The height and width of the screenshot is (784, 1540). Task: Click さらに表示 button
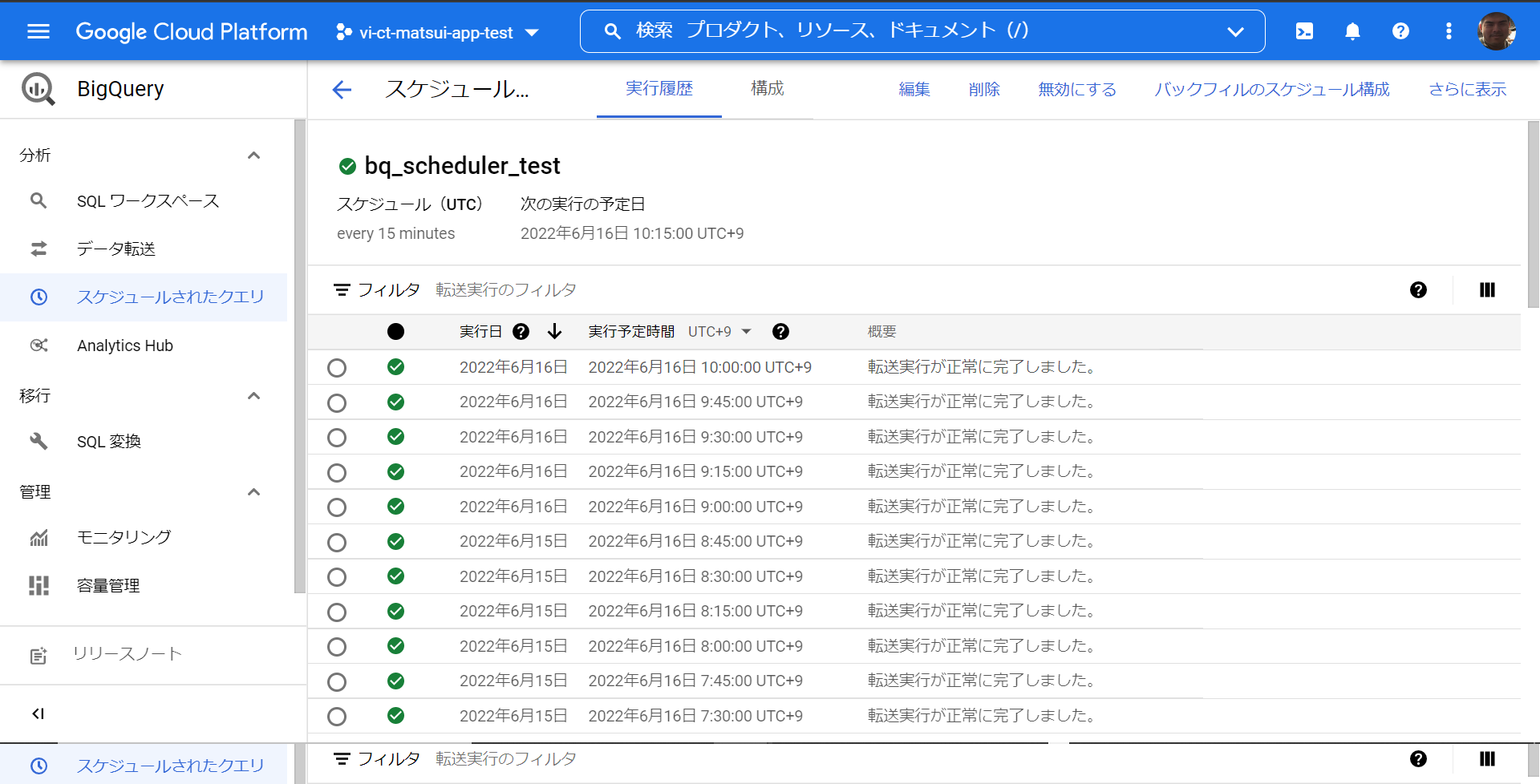coord(1468,89)
